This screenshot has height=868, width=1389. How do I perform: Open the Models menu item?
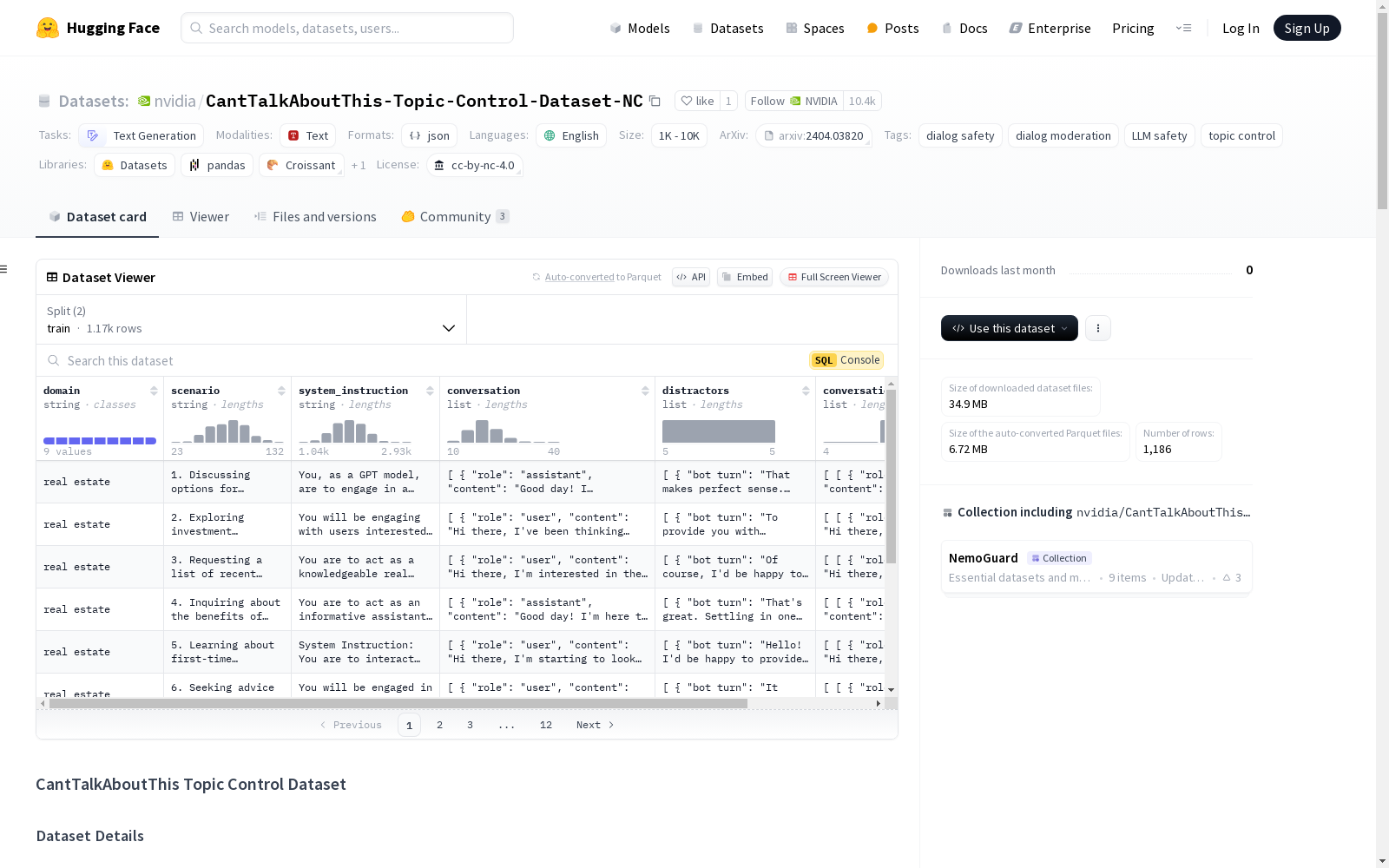pyautogui.click(x=640, y=28)
